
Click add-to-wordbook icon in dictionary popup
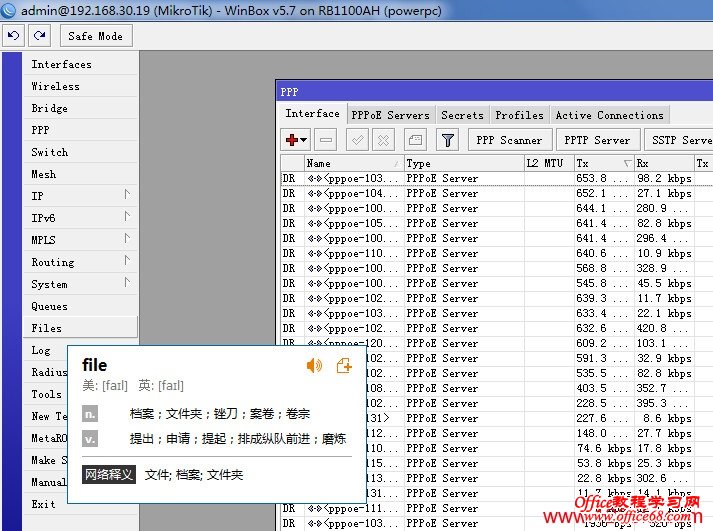344,365
